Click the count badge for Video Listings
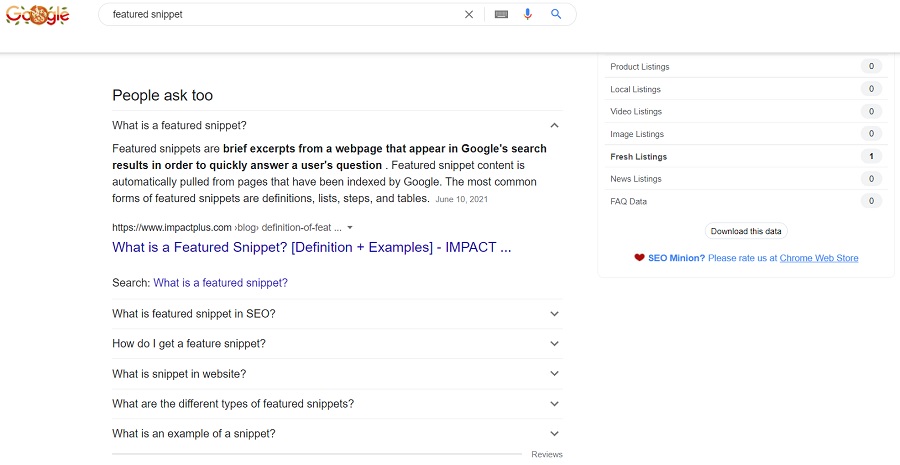The image size is (900, 465). pyautogui.click(x=871, y=111)
